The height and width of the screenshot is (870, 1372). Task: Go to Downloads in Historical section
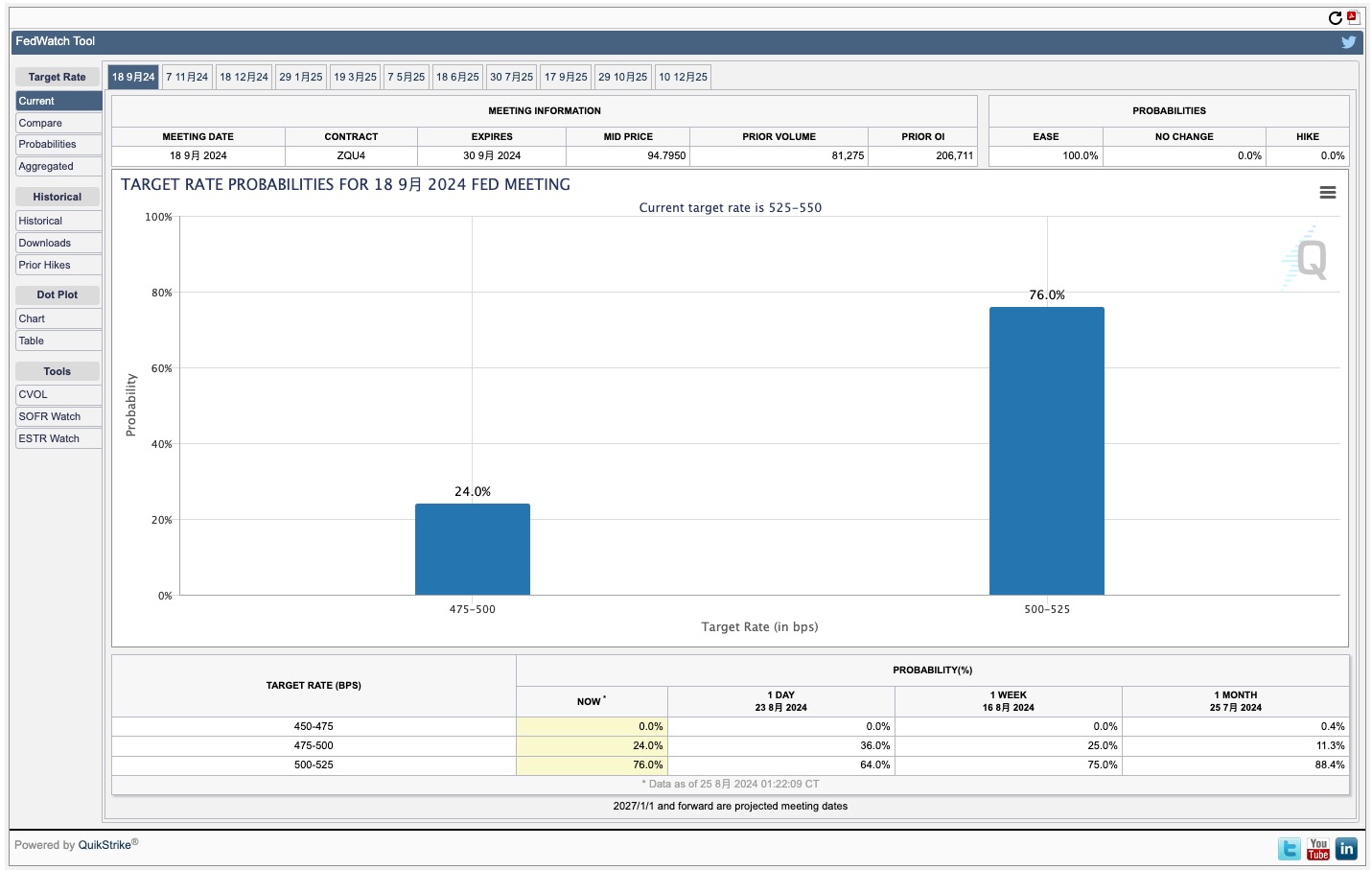click(45, 244)
